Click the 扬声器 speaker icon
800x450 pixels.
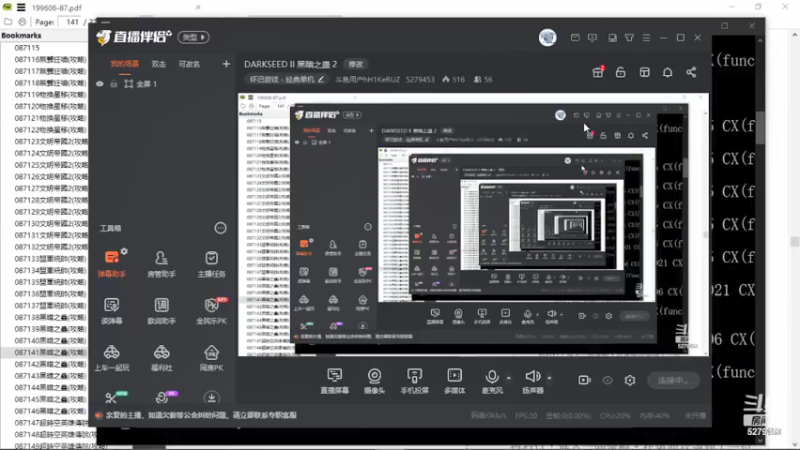tap(533, 381)
